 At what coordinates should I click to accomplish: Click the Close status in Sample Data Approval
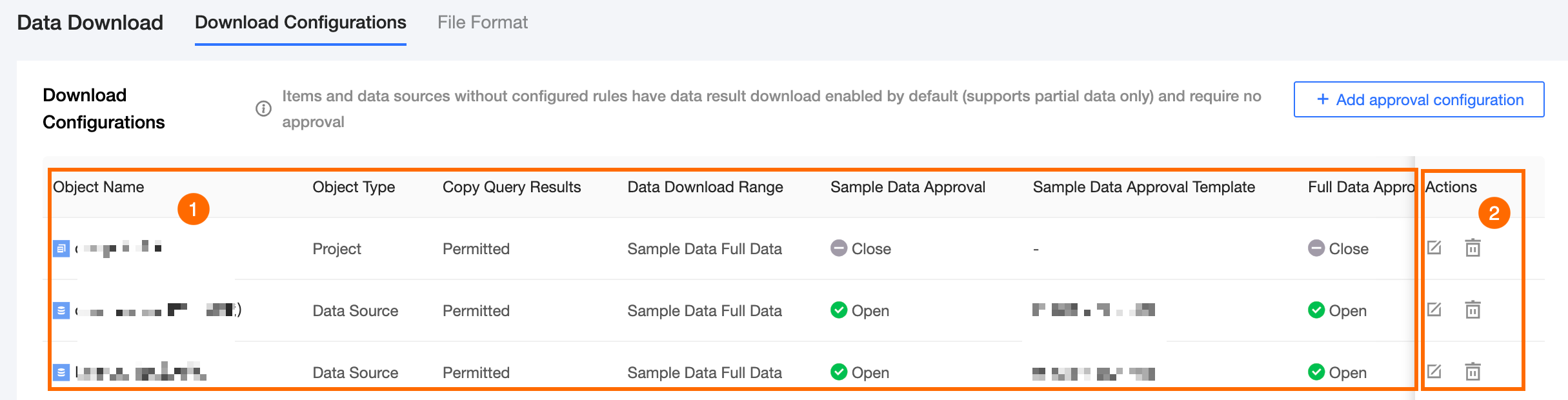(x=861, y=248)
